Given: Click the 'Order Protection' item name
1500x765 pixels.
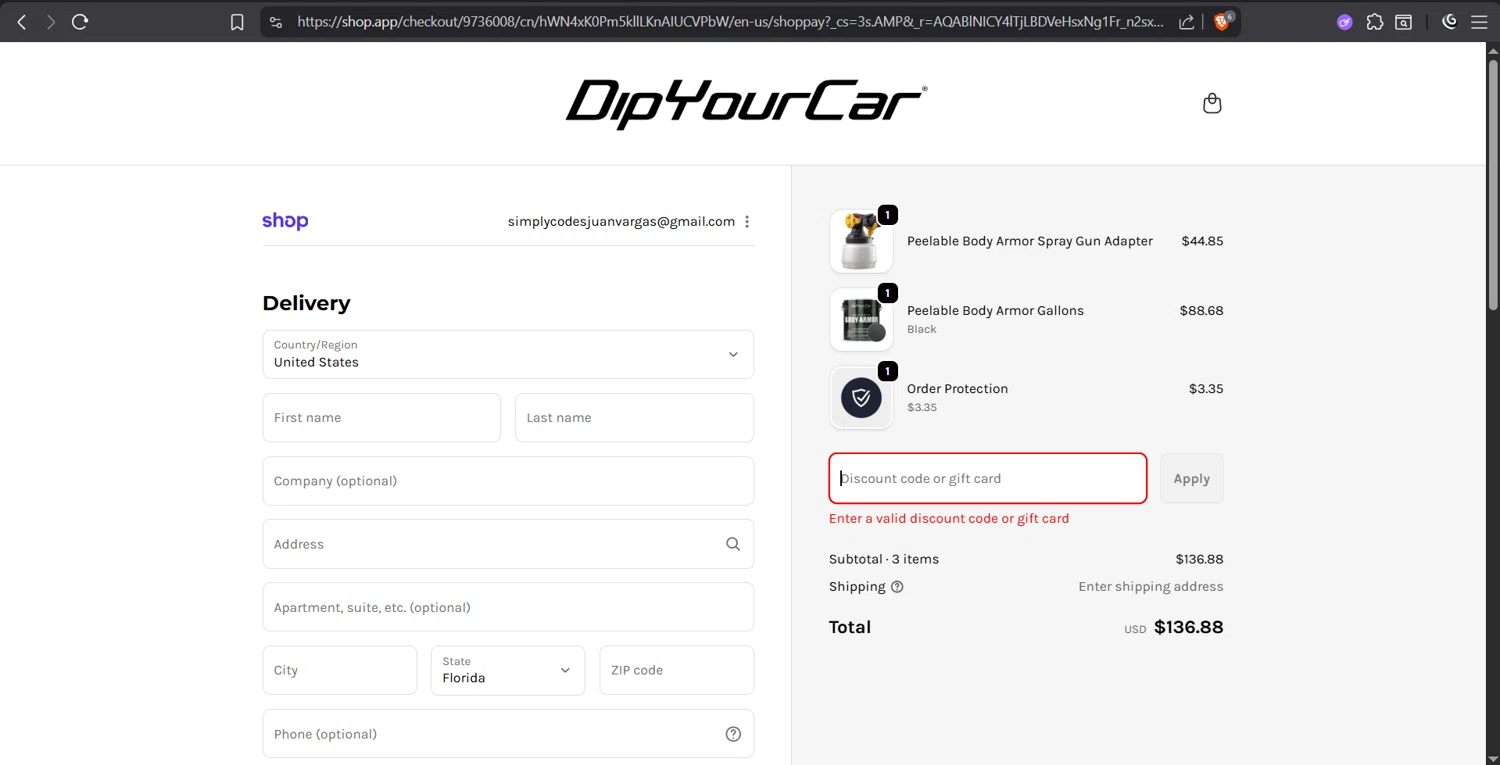Looking at the screenshot, I should pyautogui.click(x=957, y=389).
